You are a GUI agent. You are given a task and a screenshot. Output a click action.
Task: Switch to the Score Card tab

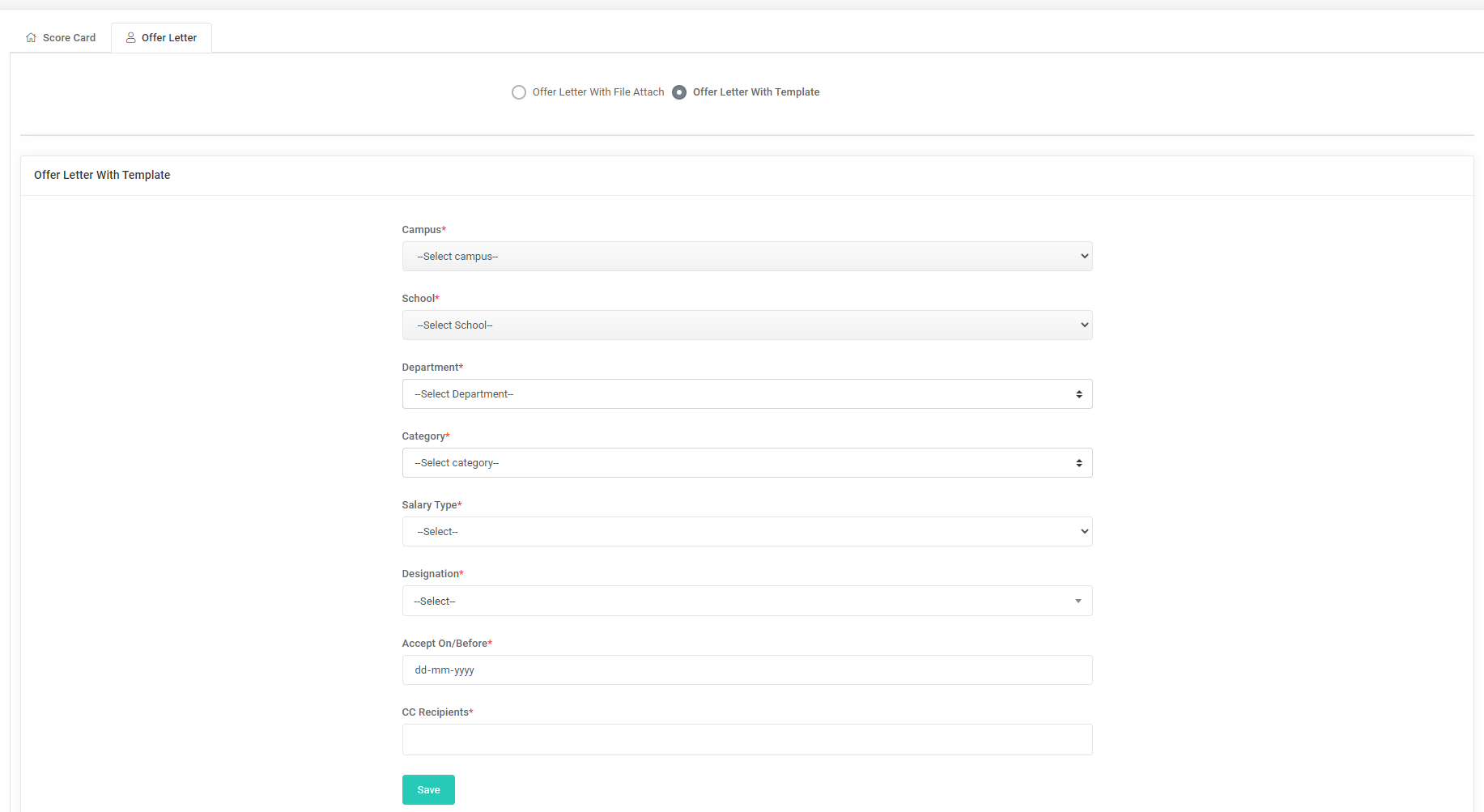(69, 38)
